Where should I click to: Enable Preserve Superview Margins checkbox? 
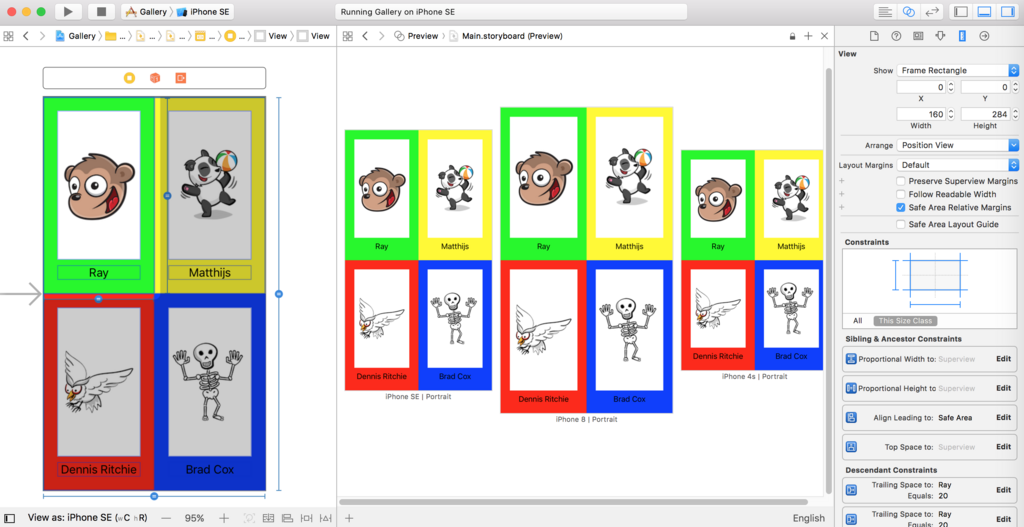point(901,181)
